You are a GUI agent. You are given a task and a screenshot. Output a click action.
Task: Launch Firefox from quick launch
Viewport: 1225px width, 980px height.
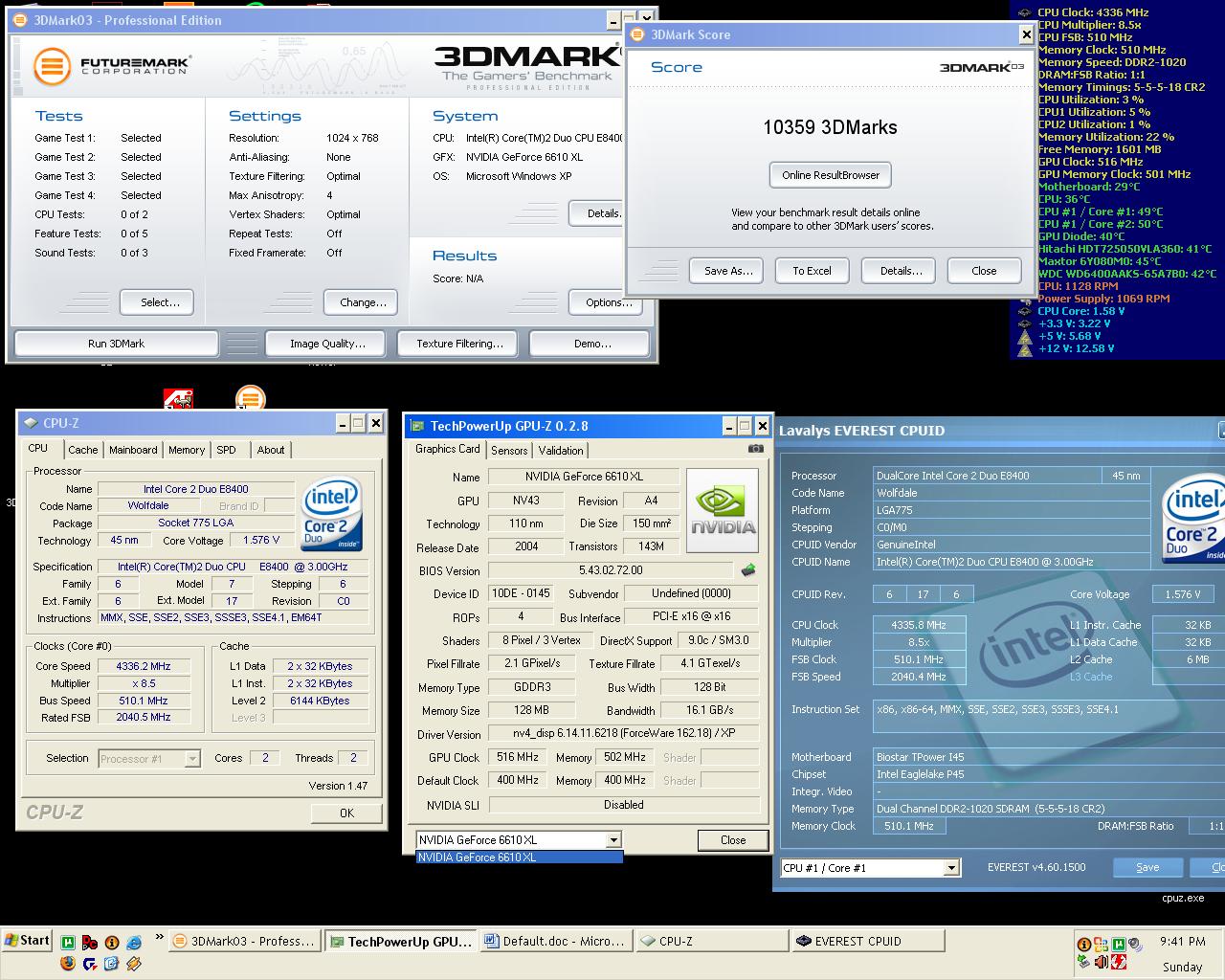pyautogui.click(x=67, y=963)
